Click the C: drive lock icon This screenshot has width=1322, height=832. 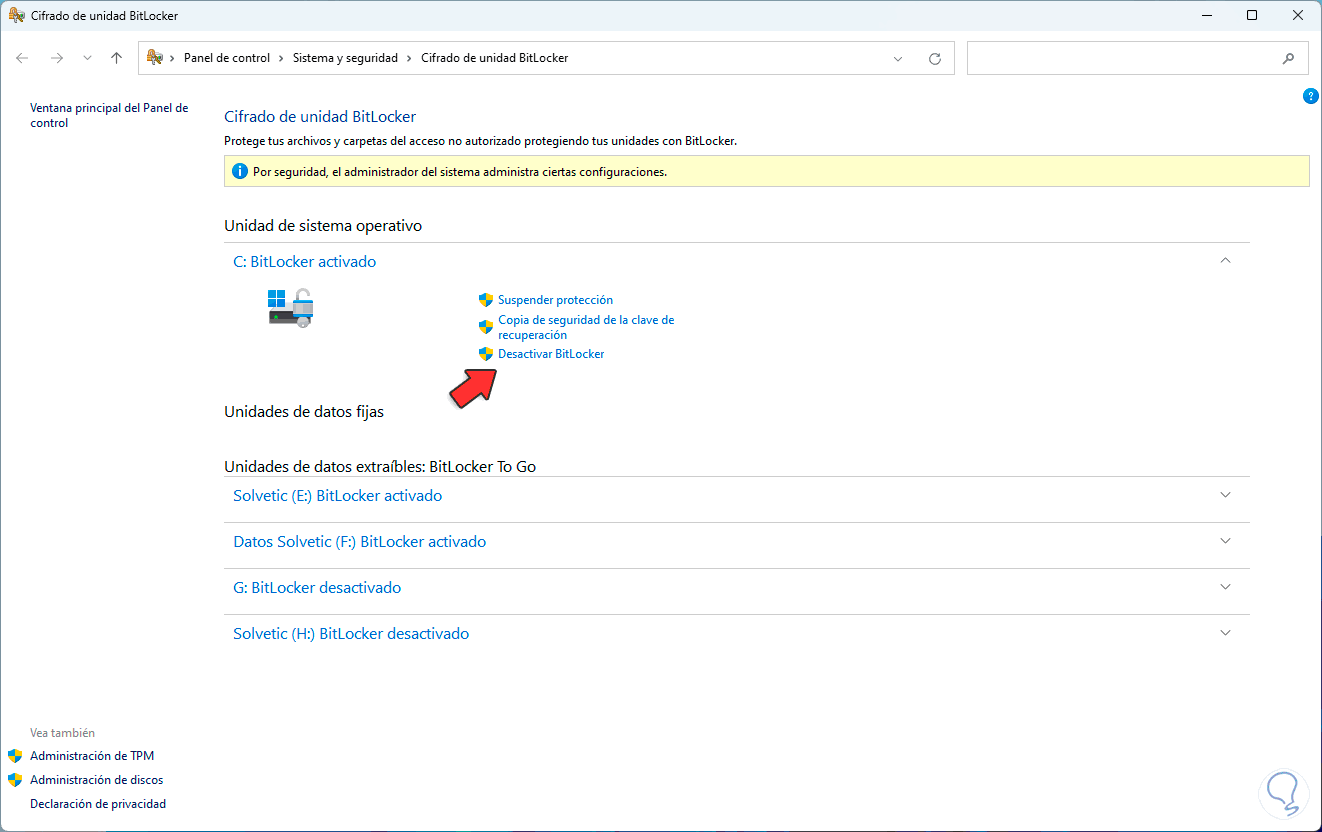click(291, 308)
